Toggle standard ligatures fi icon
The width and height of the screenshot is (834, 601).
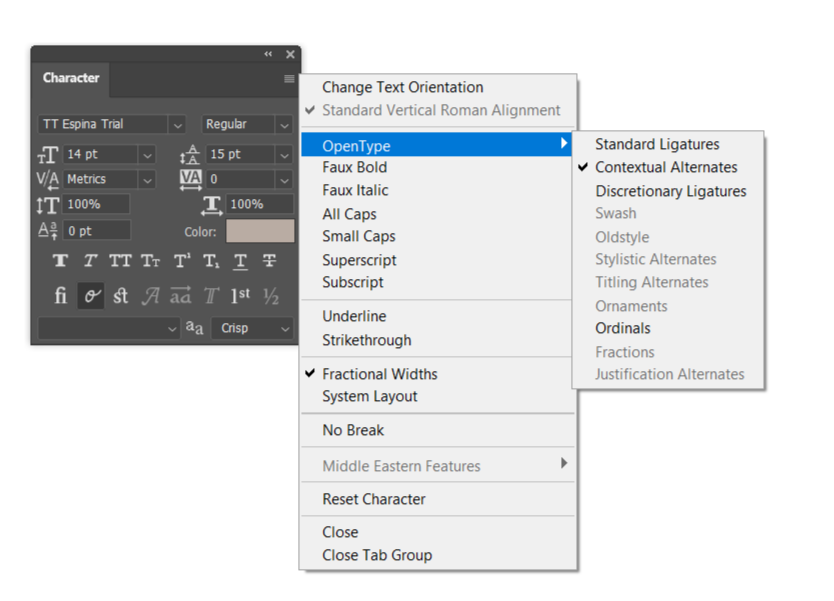point(60,296)
